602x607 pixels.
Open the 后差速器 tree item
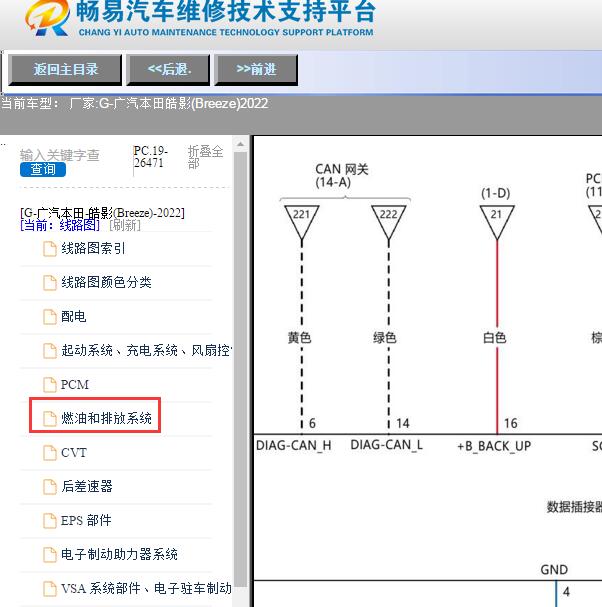coord(87,487)
